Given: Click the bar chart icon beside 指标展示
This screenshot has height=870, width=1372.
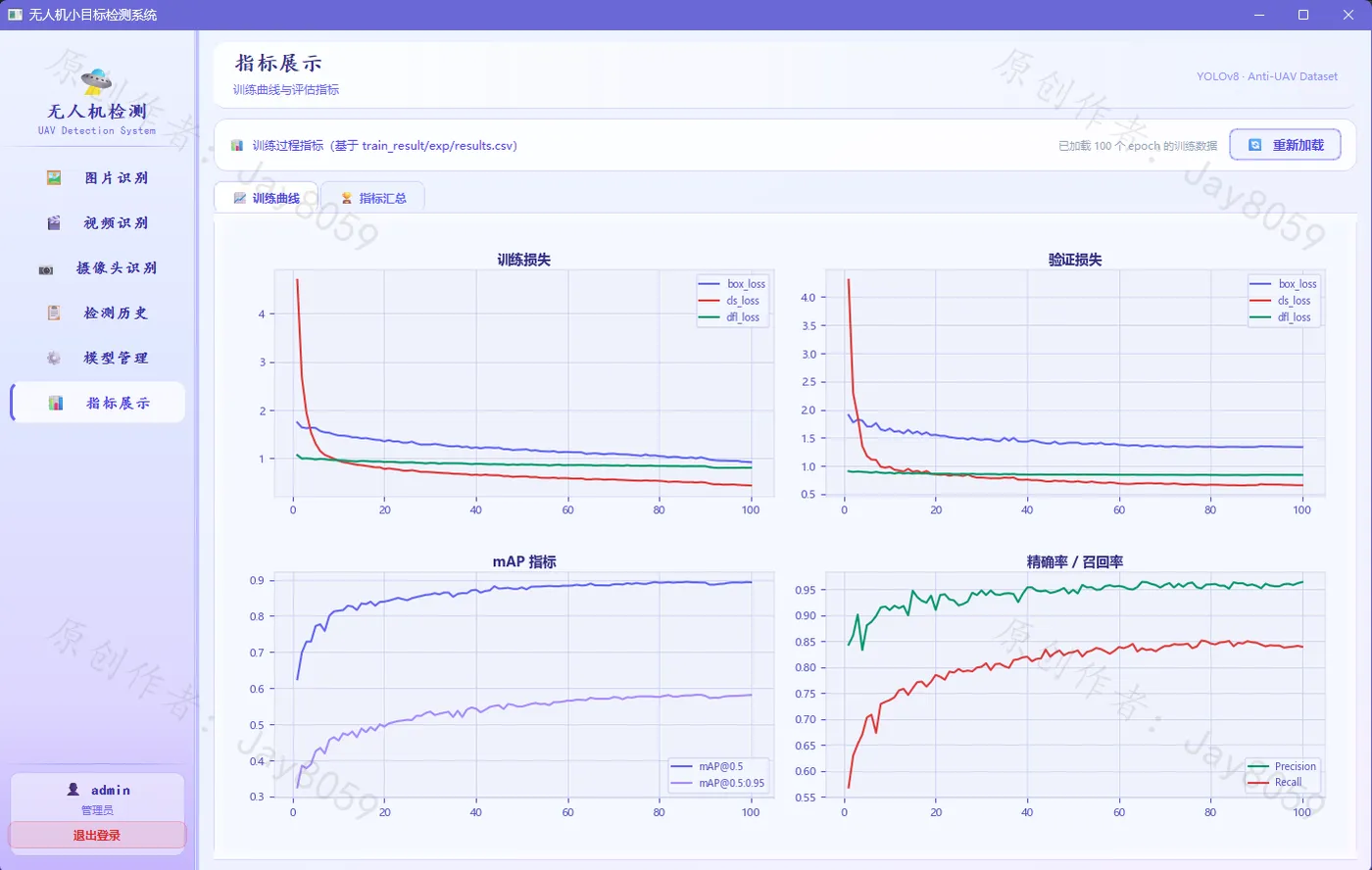Looking at the screenshot, I should click(x=56, y=403).
